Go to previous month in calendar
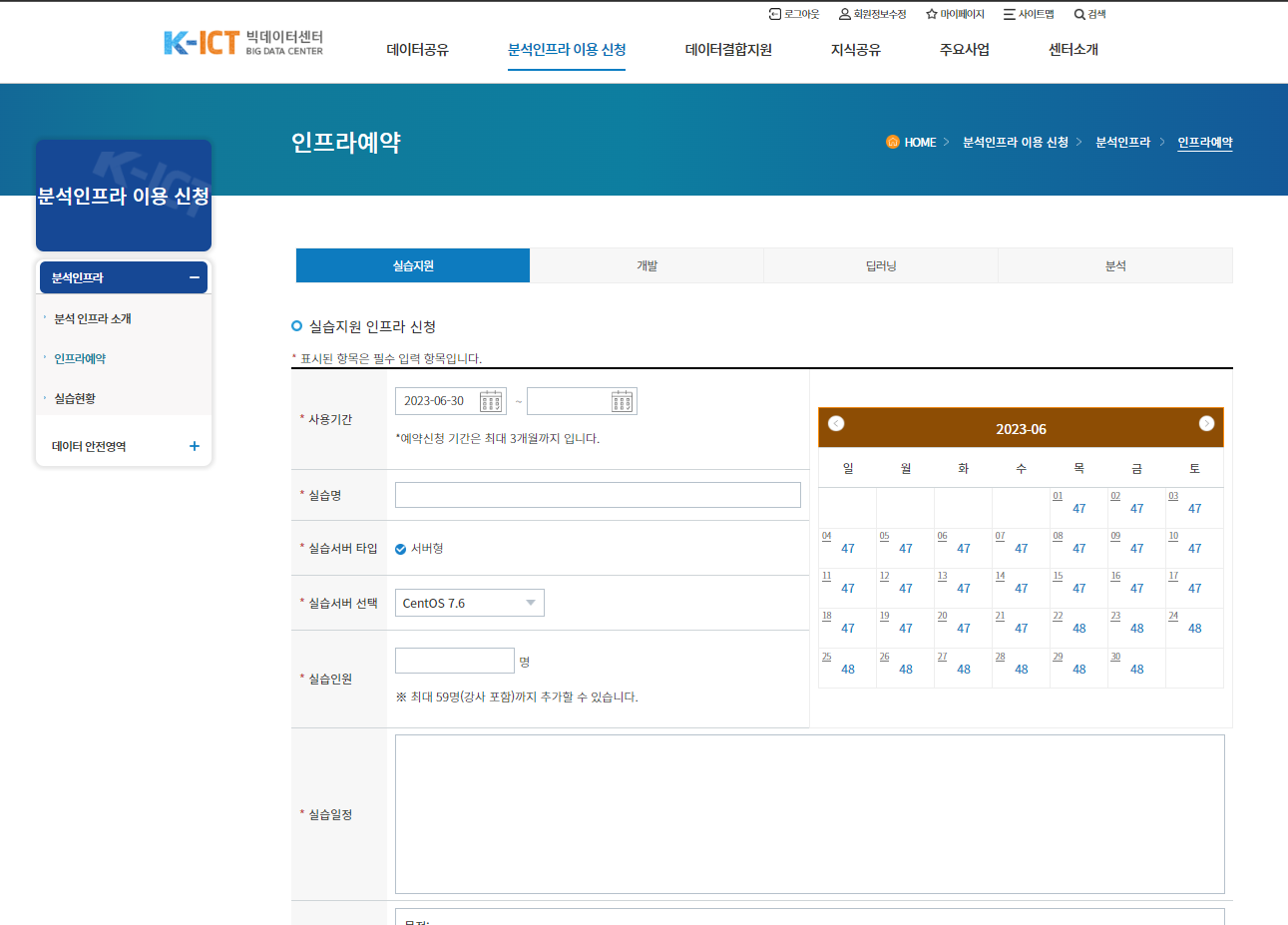Screen dimensions: 1288x925 tap(836, 423)
